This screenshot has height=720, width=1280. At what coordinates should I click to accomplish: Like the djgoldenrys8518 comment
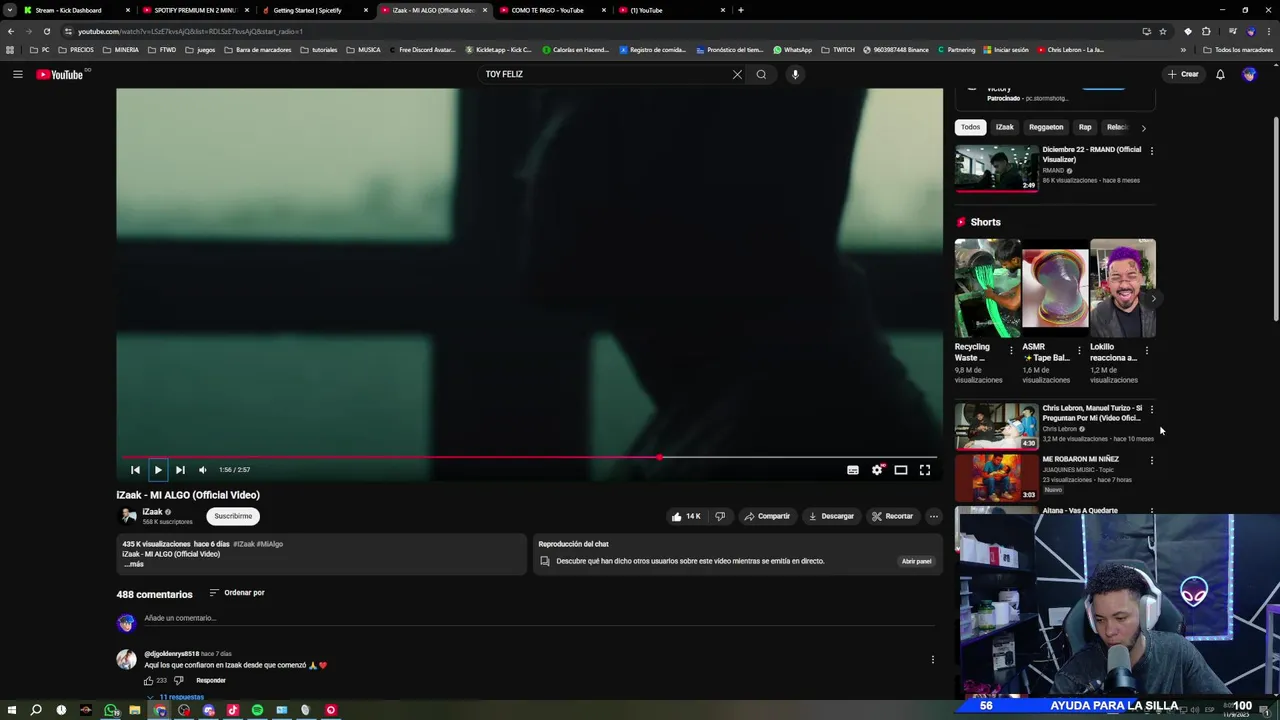click(x=149, y=680)
